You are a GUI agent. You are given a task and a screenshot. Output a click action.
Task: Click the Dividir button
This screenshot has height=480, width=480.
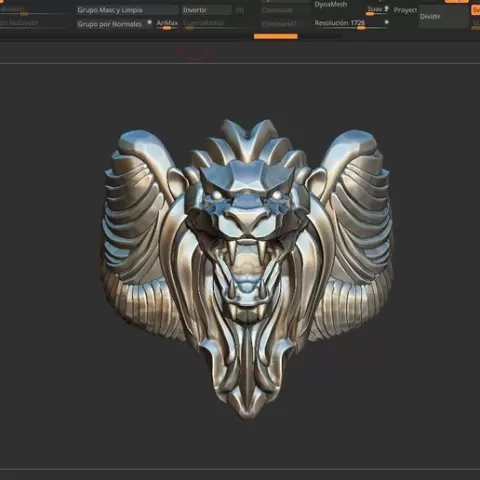coord(444,16)
